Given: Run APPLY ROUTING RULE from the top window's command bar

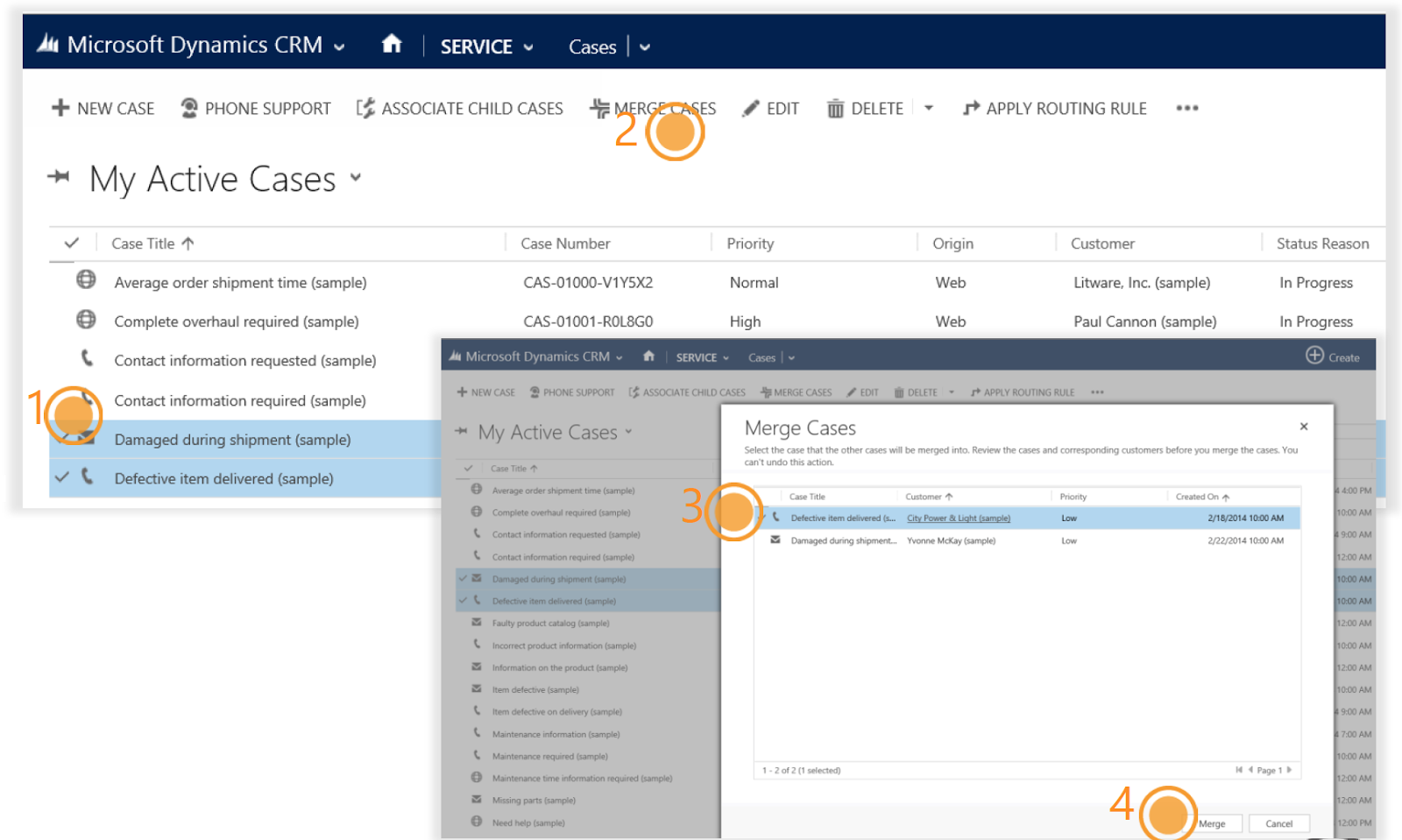Looking at the screenshot, I should click(1054, 108).
